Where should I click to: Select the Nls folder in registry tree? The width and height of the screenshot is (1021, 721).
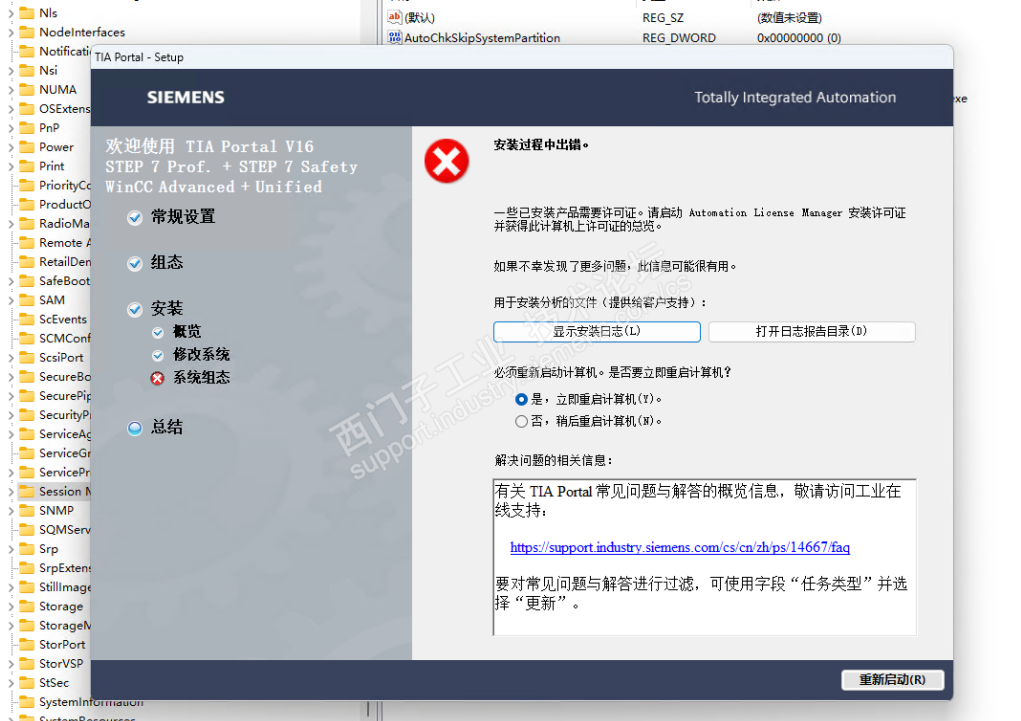pos(48,13)
